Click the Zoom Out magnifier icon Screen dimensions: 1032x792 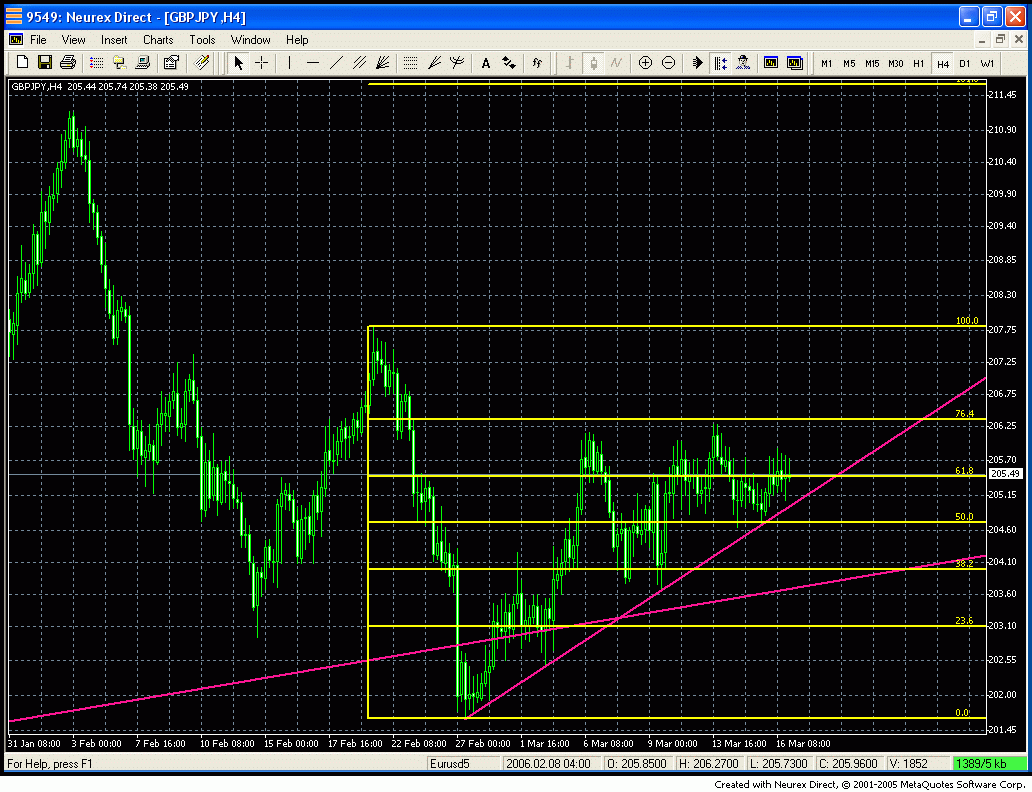[x=669, y=63]
